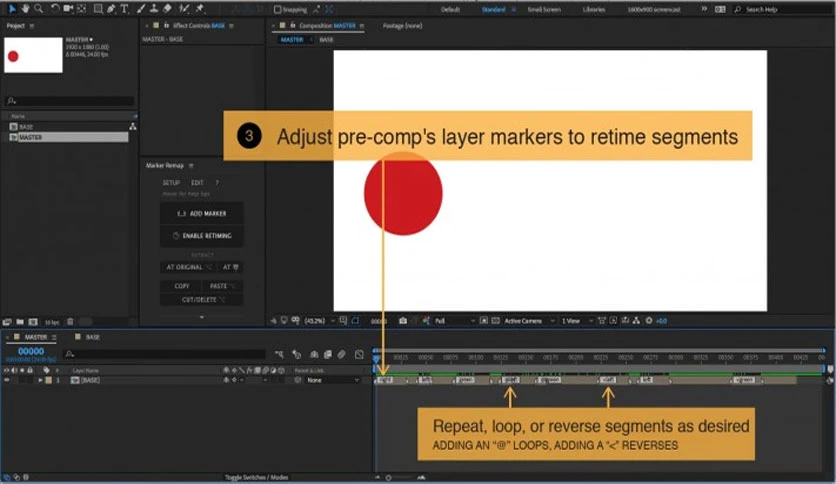Toggle the Shy layers timeline switch
836x484 pixels.
(314, 354)
